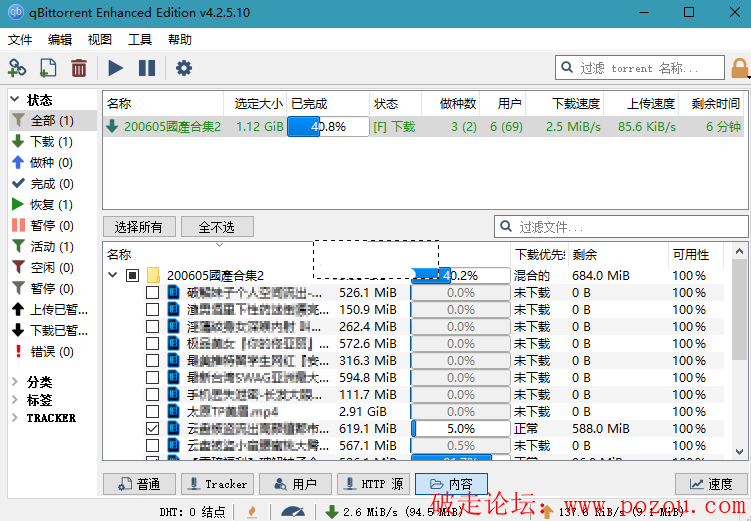
Task: Expand the 标签 section in the sidebar
Action: 15,400
